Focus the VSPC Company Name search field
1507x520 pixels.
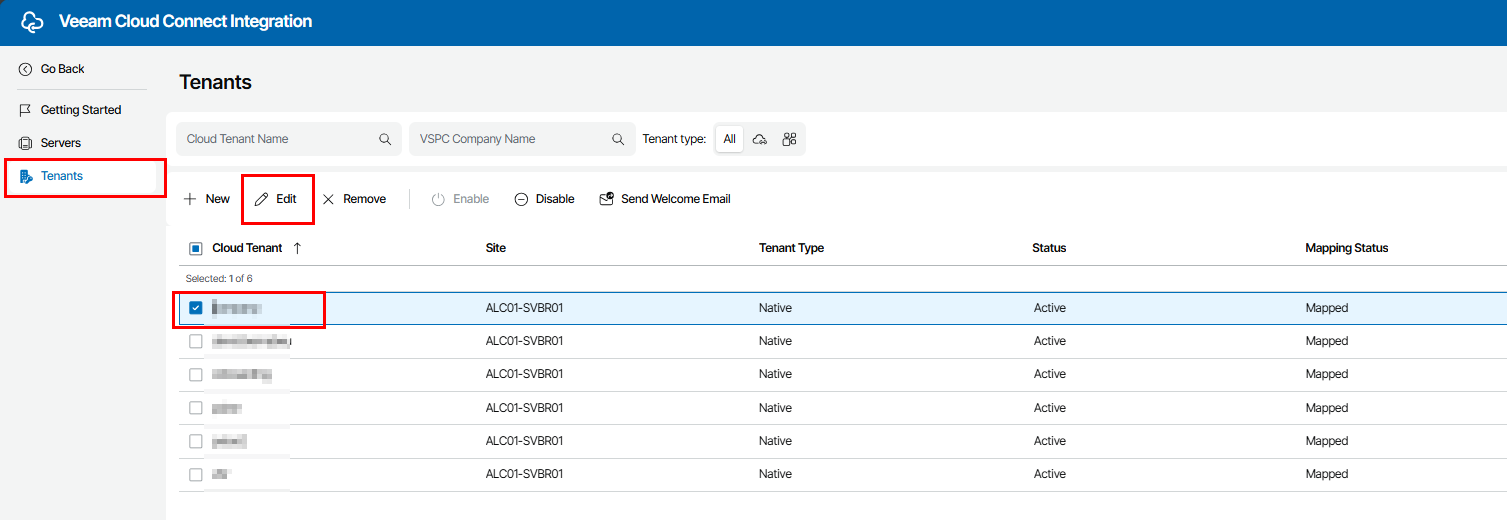(x=522, y=139)
